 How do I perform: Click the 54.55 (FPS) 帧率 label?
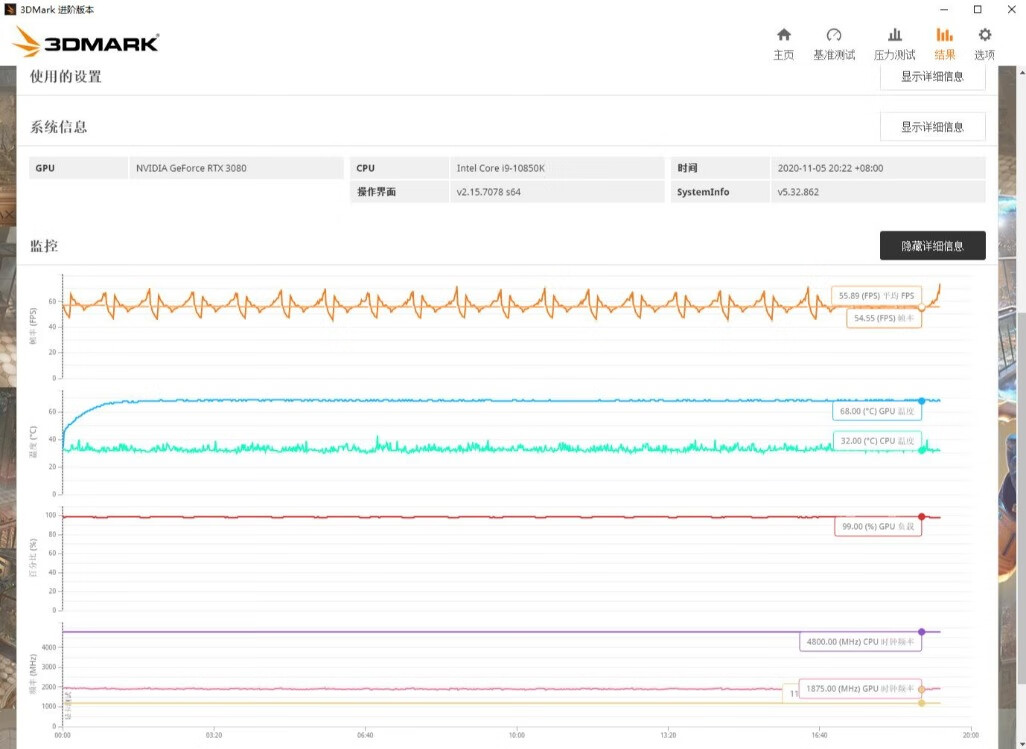883,319
